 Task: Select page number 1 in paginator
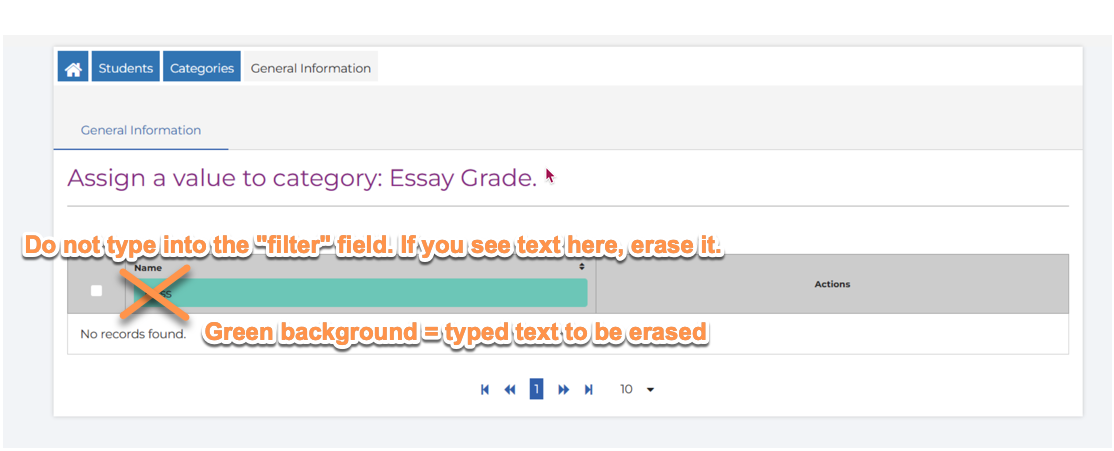tap(536, 389)
